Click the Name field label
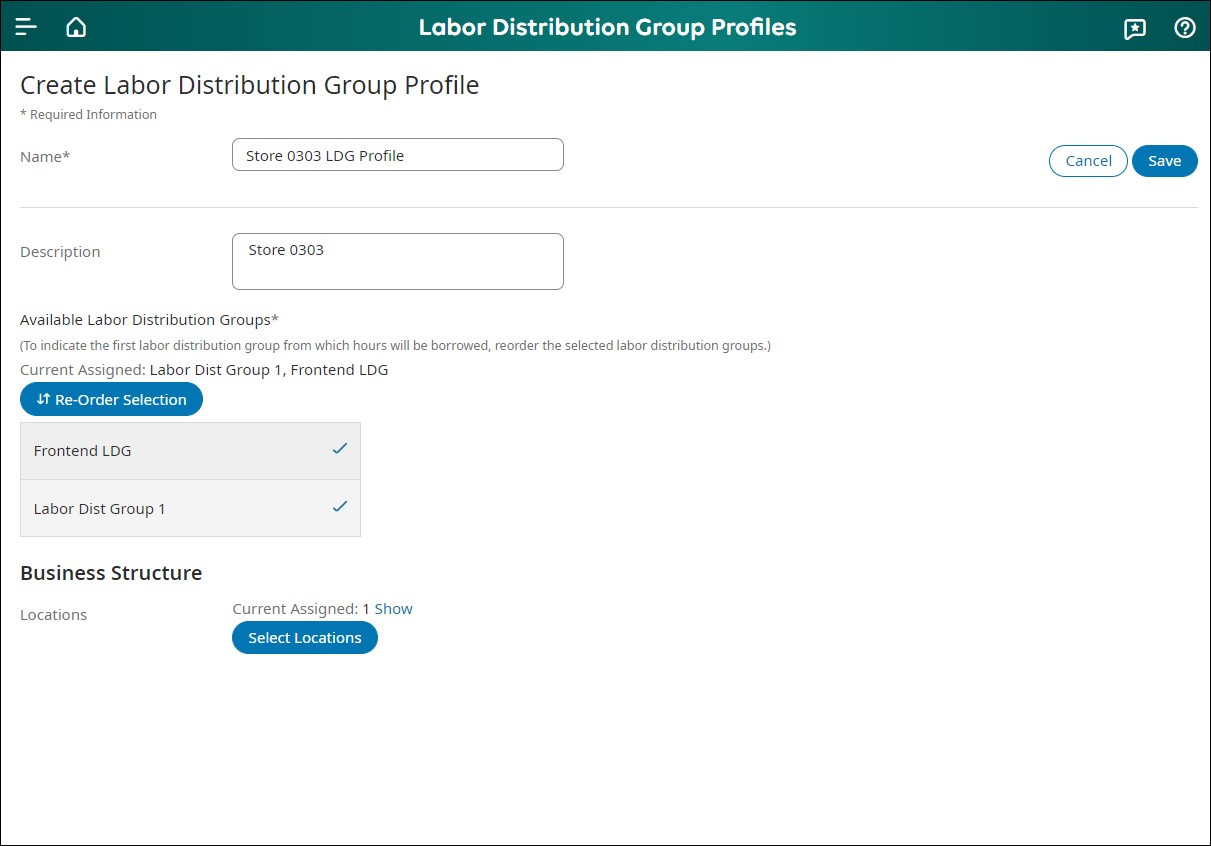Image resolution: width=1211 pixels, height=846 pixels. coord(45,157)
